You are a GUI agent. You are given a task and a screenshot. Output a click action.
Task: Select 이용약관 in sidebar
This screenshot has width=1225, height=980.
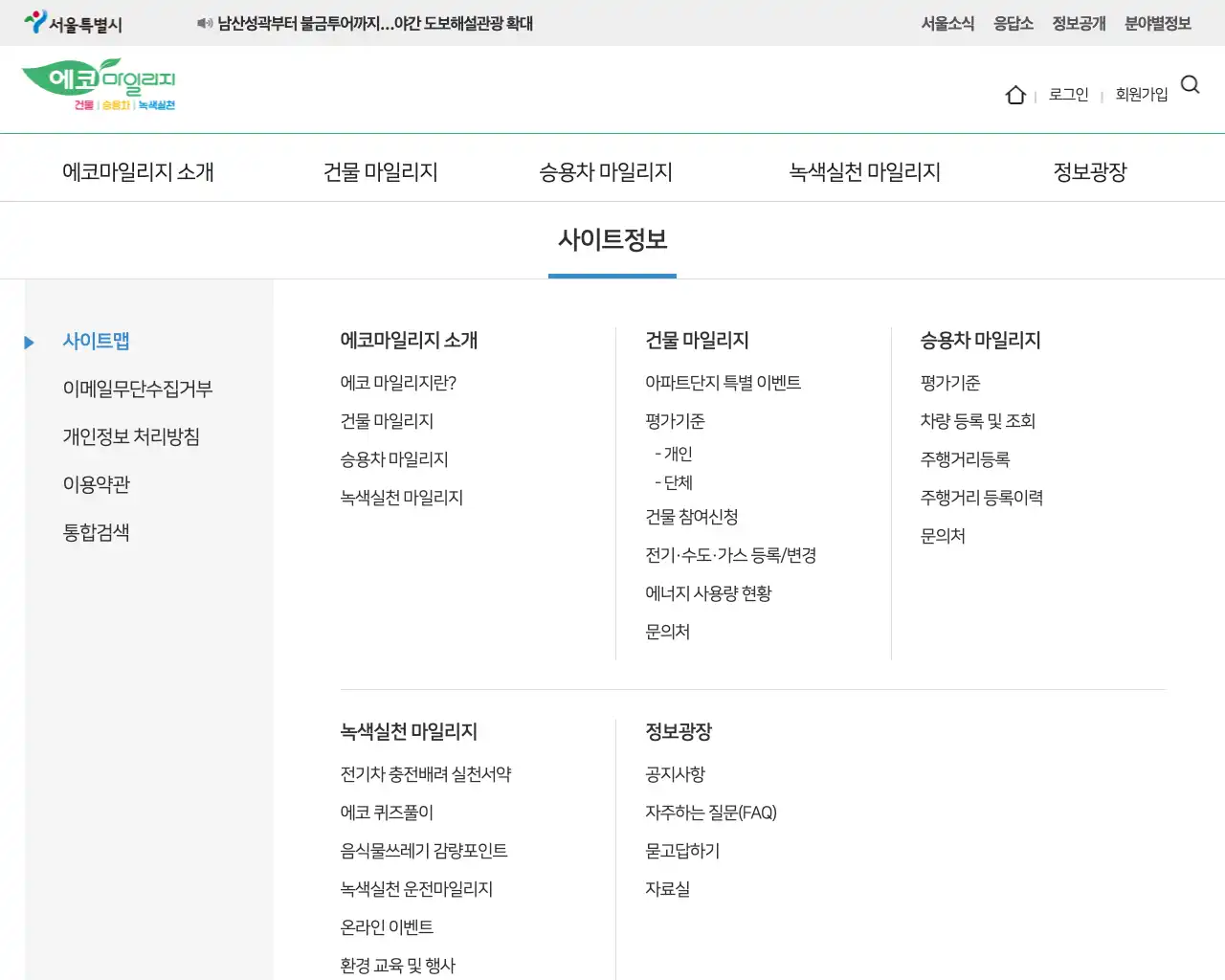pyautogui.click(x=96, y=484)
